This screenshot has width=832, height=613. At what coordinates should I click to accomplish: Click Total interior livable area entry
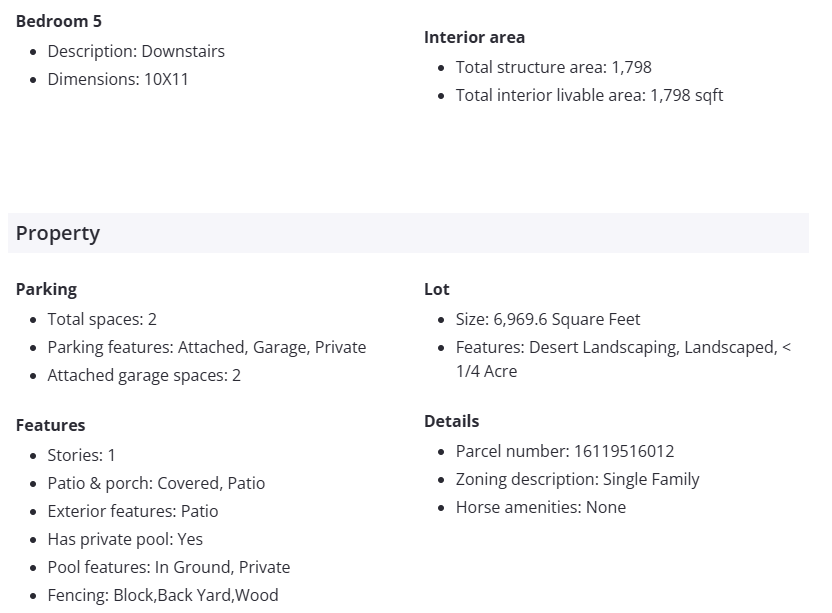tap(589, 95)
